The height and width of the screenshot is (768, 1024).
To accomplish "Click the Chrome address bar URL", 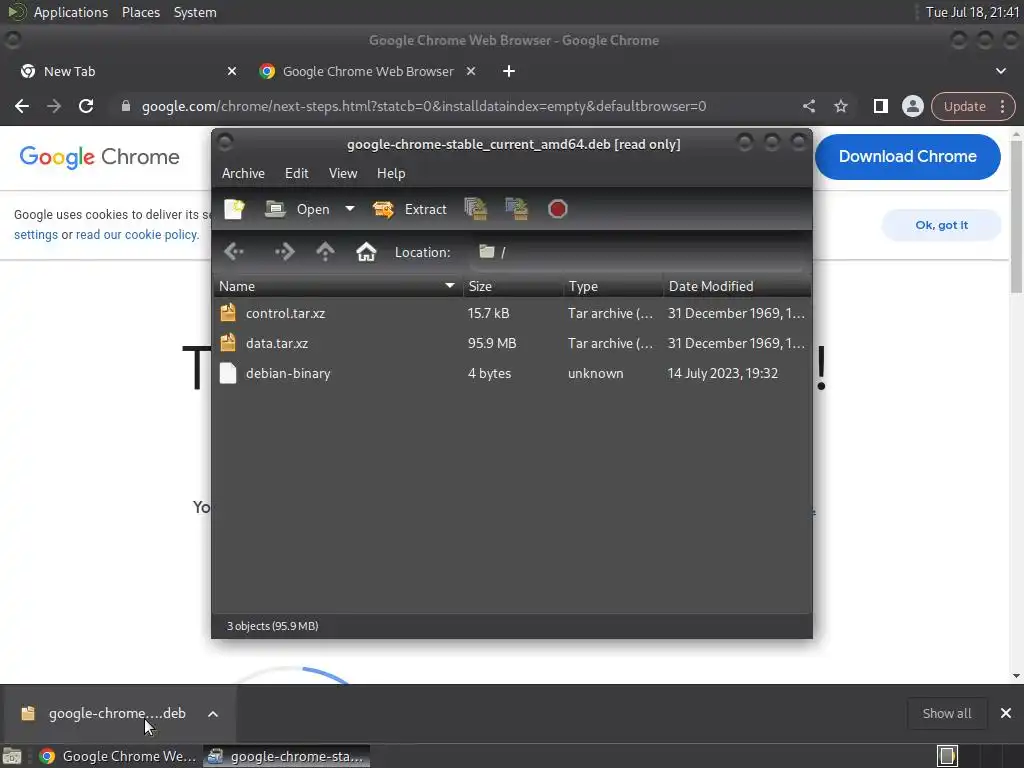I will pyautogui.click(x=424, y=106).
